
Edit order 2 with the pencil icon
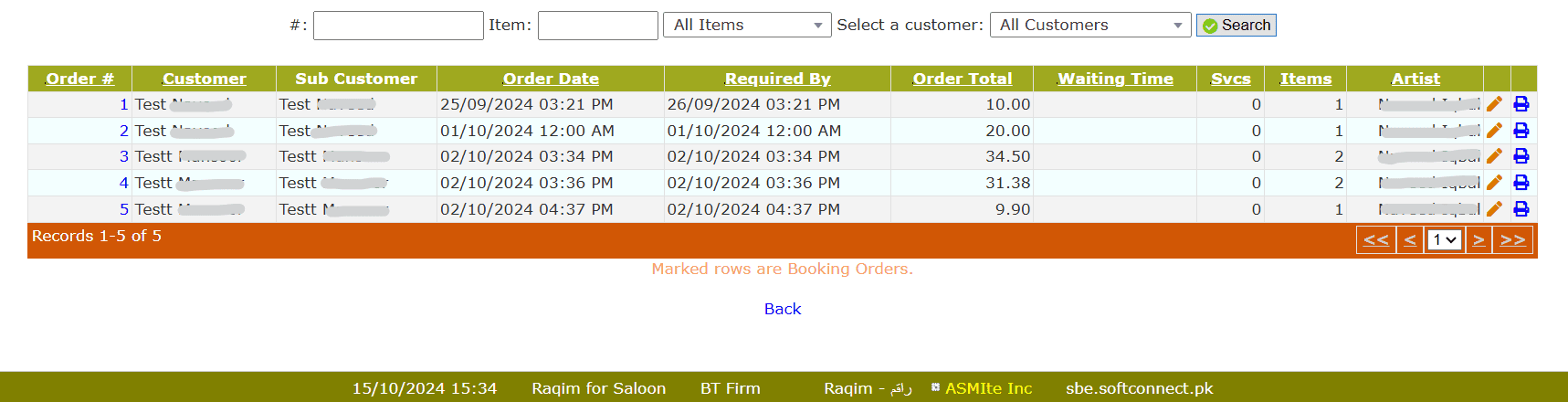1494,131
